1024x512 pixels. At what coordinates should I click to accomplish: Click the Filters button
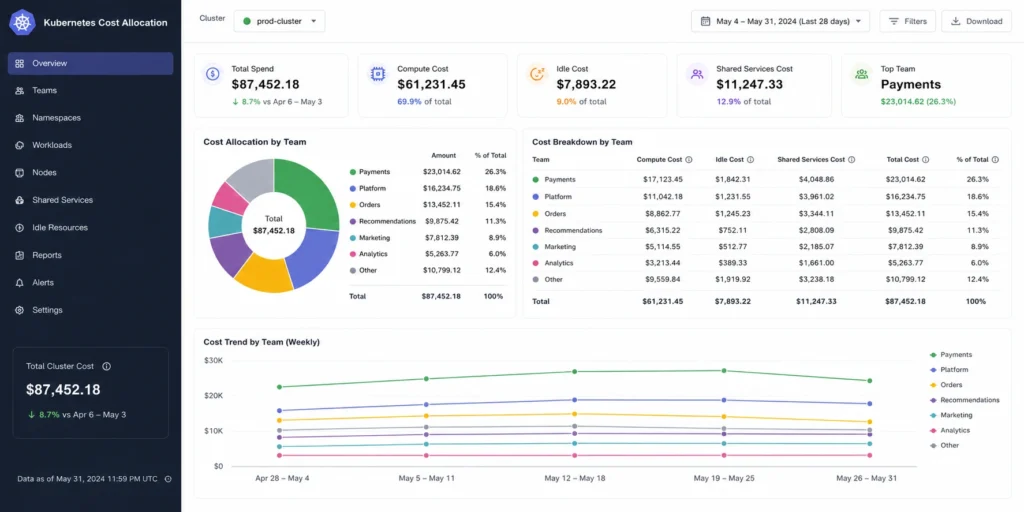pos(908,21)
